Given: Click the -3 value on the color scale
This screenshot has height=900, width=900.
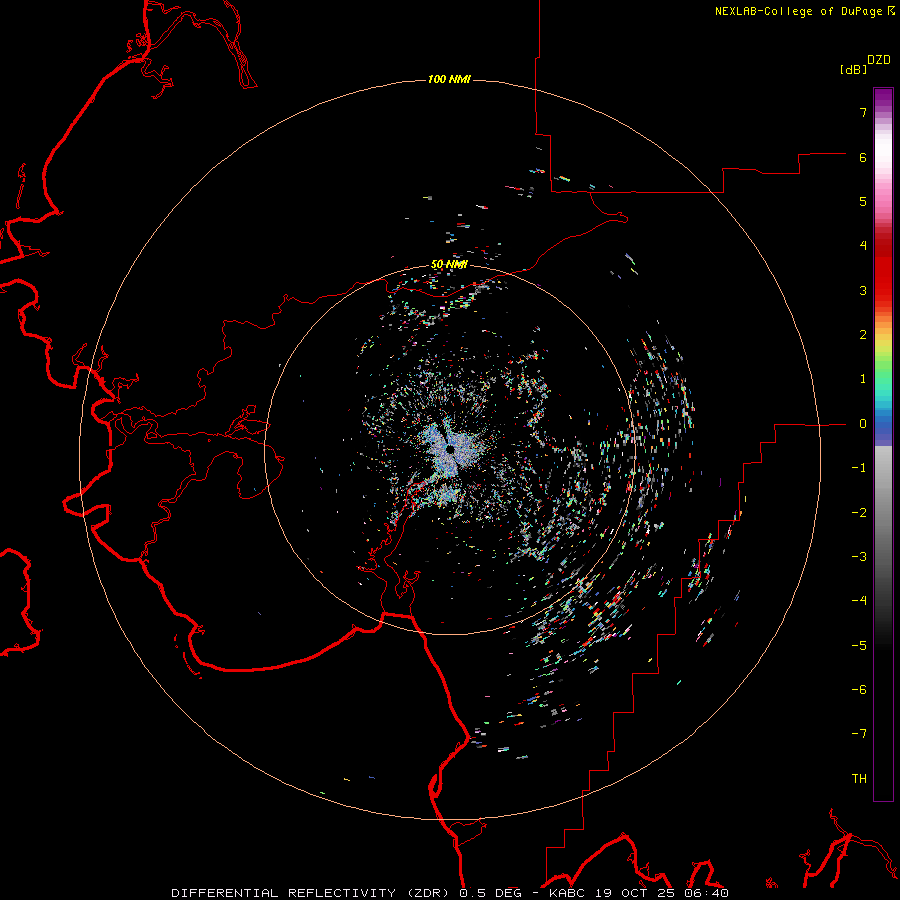Looking at the screenshot, I should point(859,557).
